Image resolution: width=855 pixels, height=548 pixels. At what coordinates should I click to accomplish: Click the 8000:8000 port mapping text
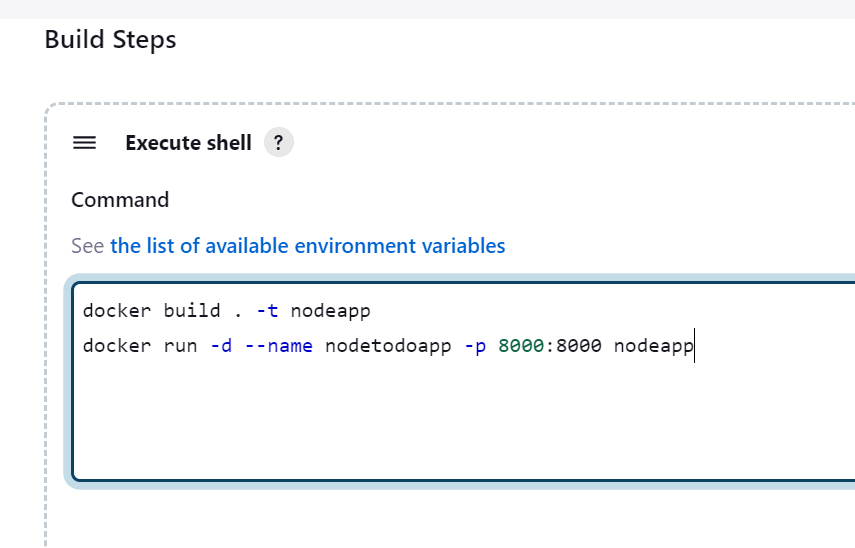click(x=550, y=346)
